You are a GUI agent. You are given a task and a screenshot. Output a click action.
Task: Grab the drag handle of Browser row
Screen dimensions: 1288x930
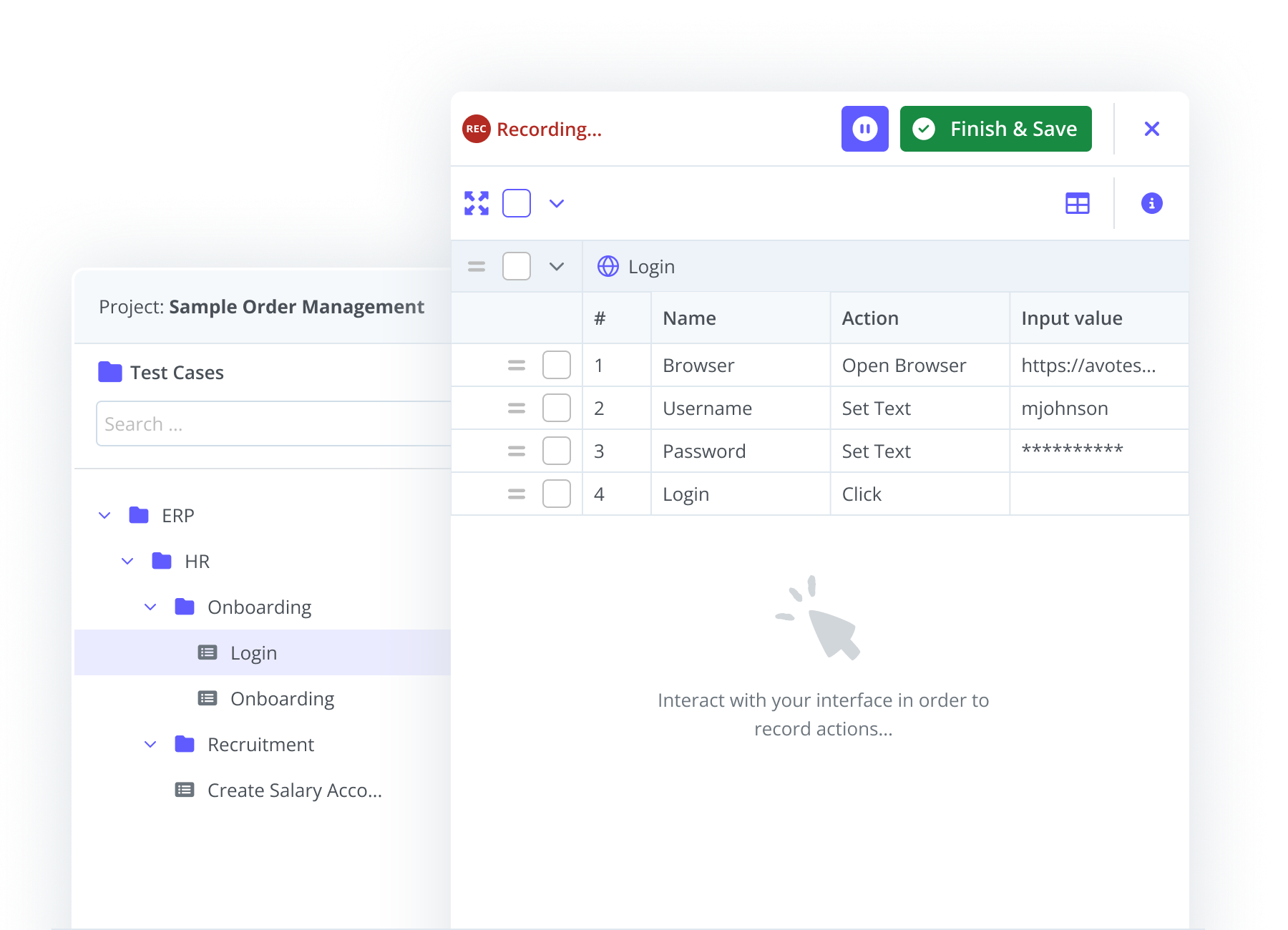tap(516, 366)
